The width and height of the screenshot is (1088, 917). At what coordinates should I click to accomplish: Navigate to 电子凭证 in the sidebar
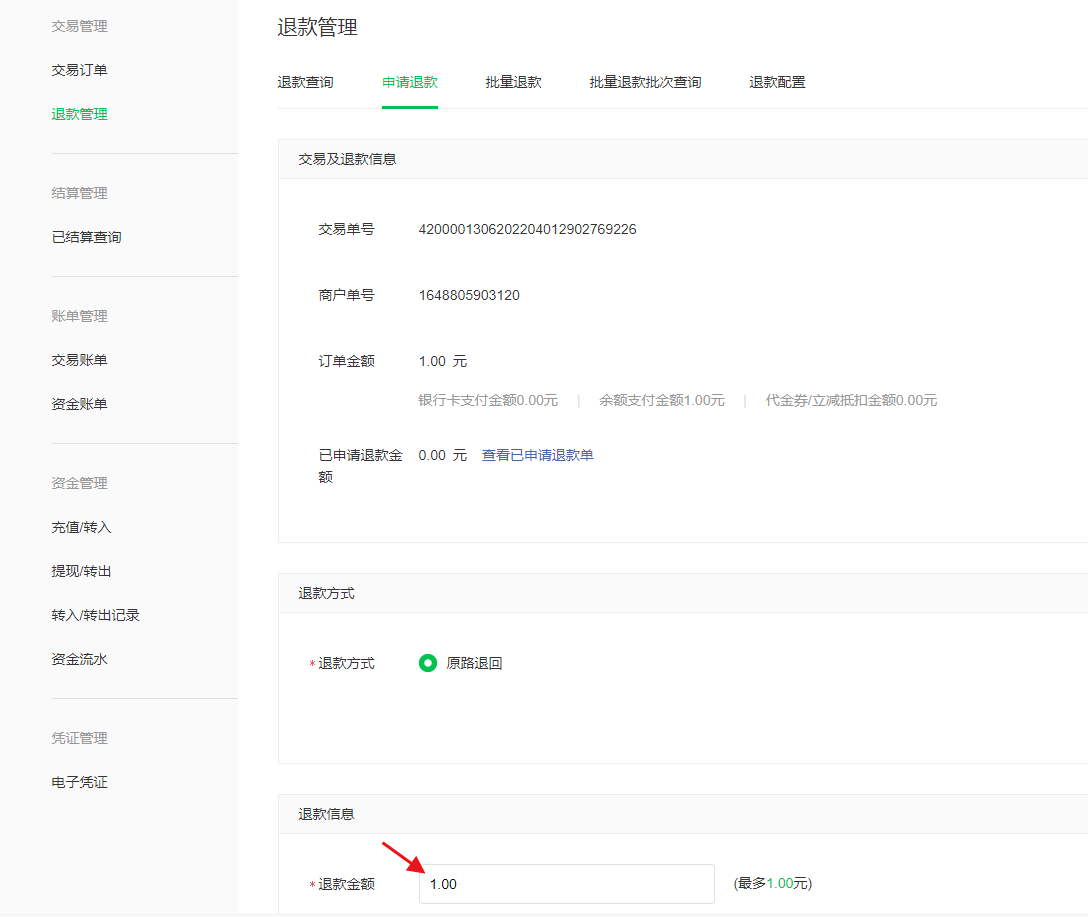point(79,782)
